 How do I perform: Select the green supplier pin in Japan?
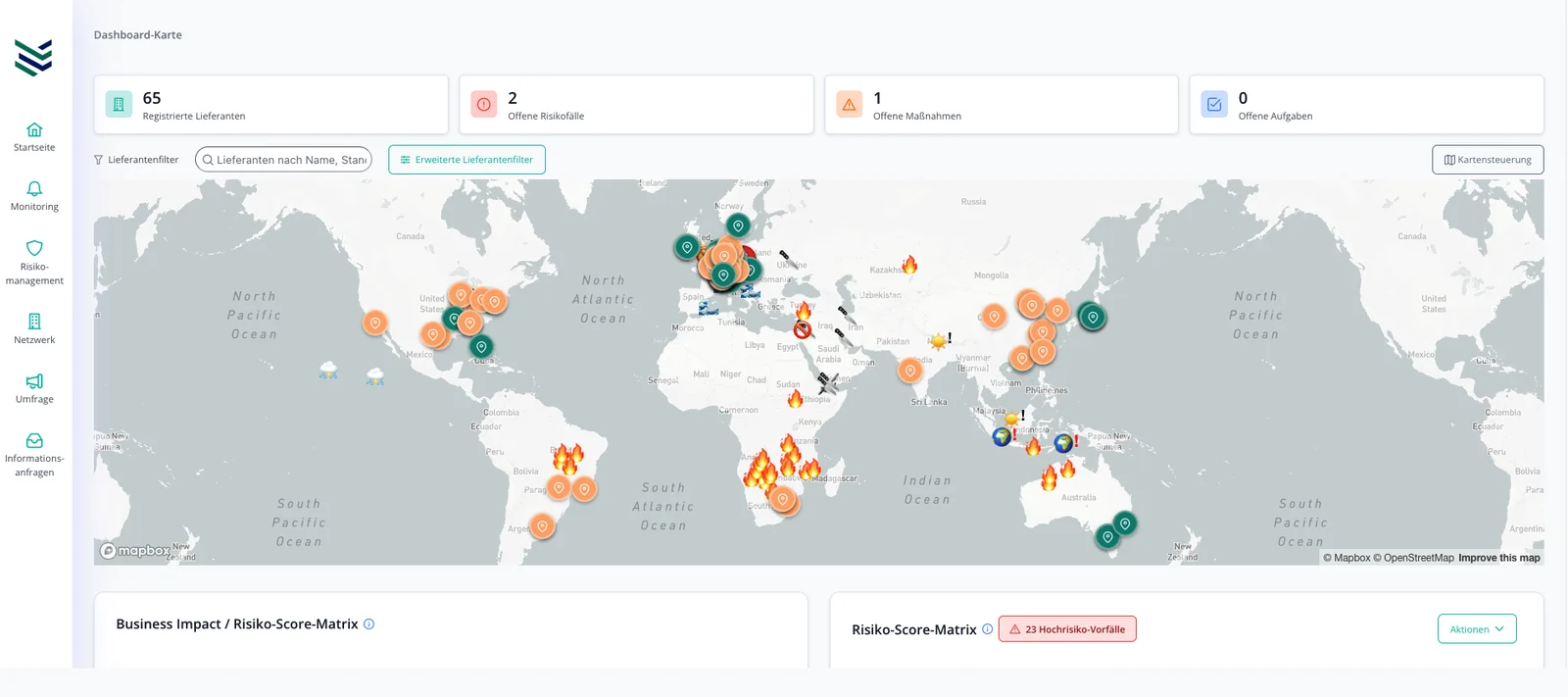[x=1093, y=317]
